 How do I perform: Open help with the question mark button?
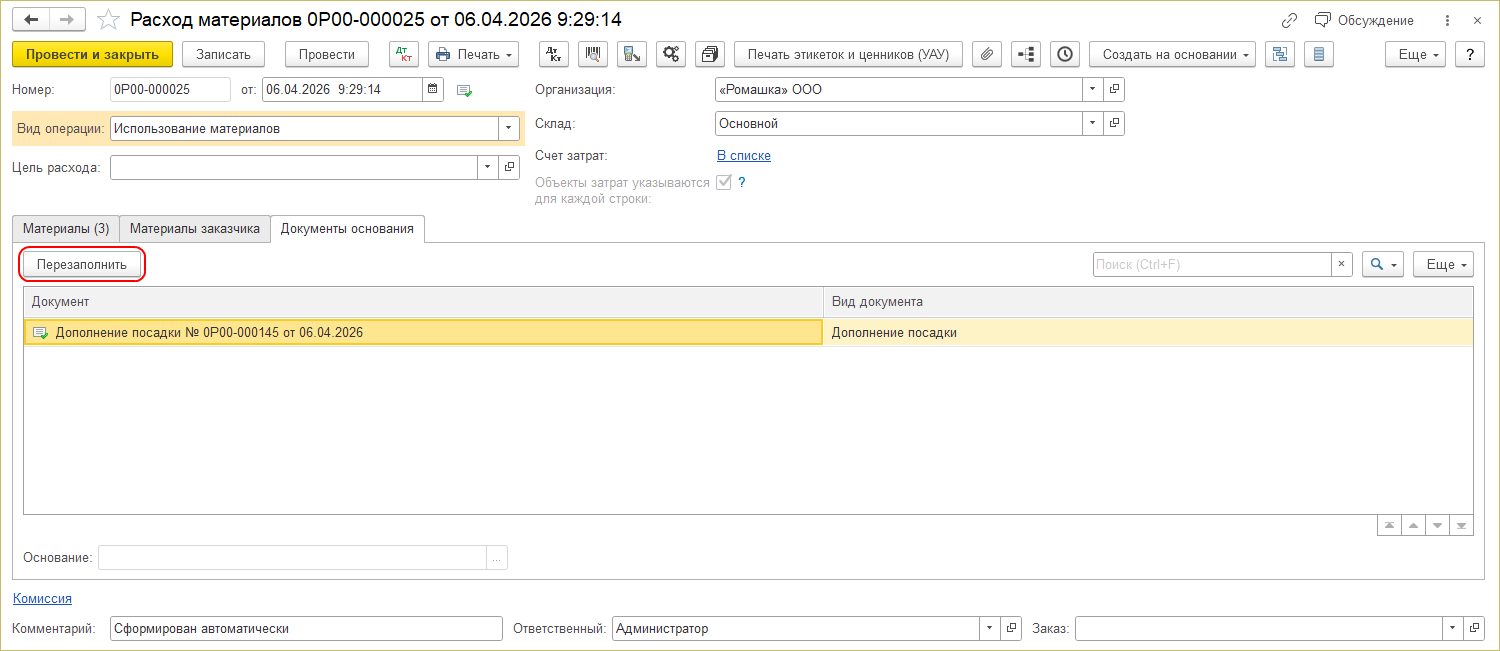1469,54
